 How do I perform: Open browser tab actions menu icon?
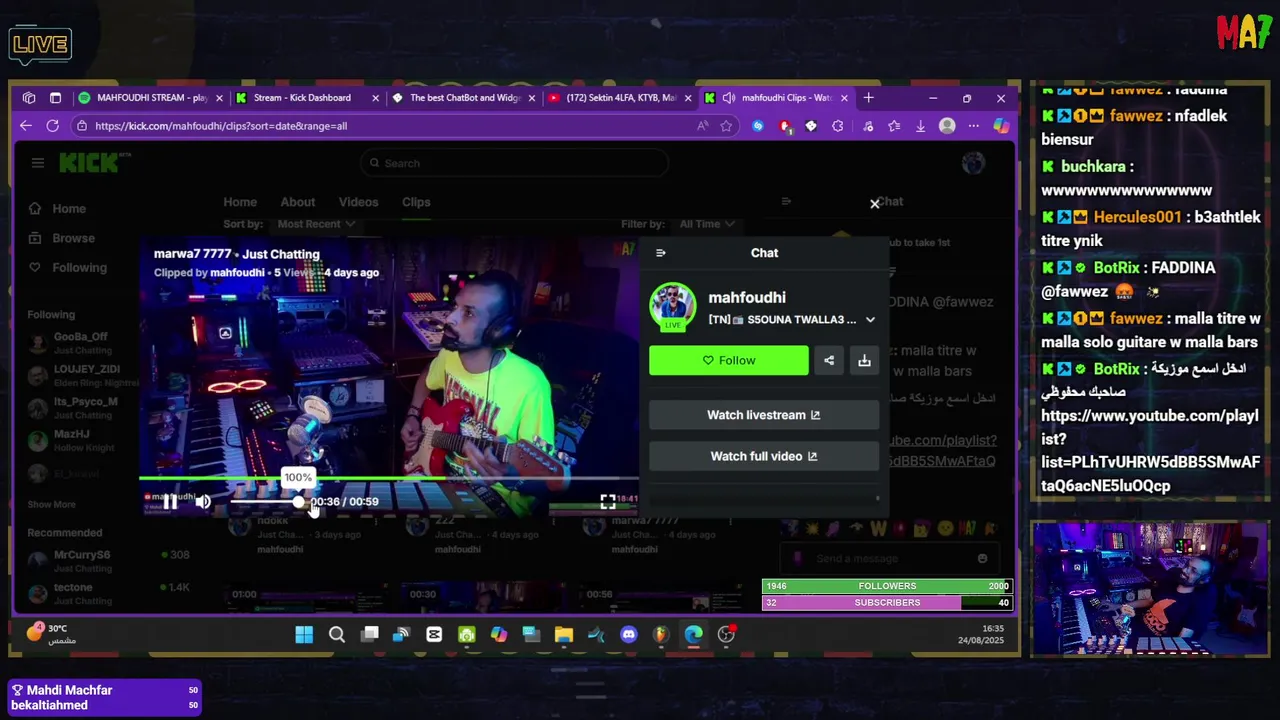pyautogui.click(x=55, y=98)
